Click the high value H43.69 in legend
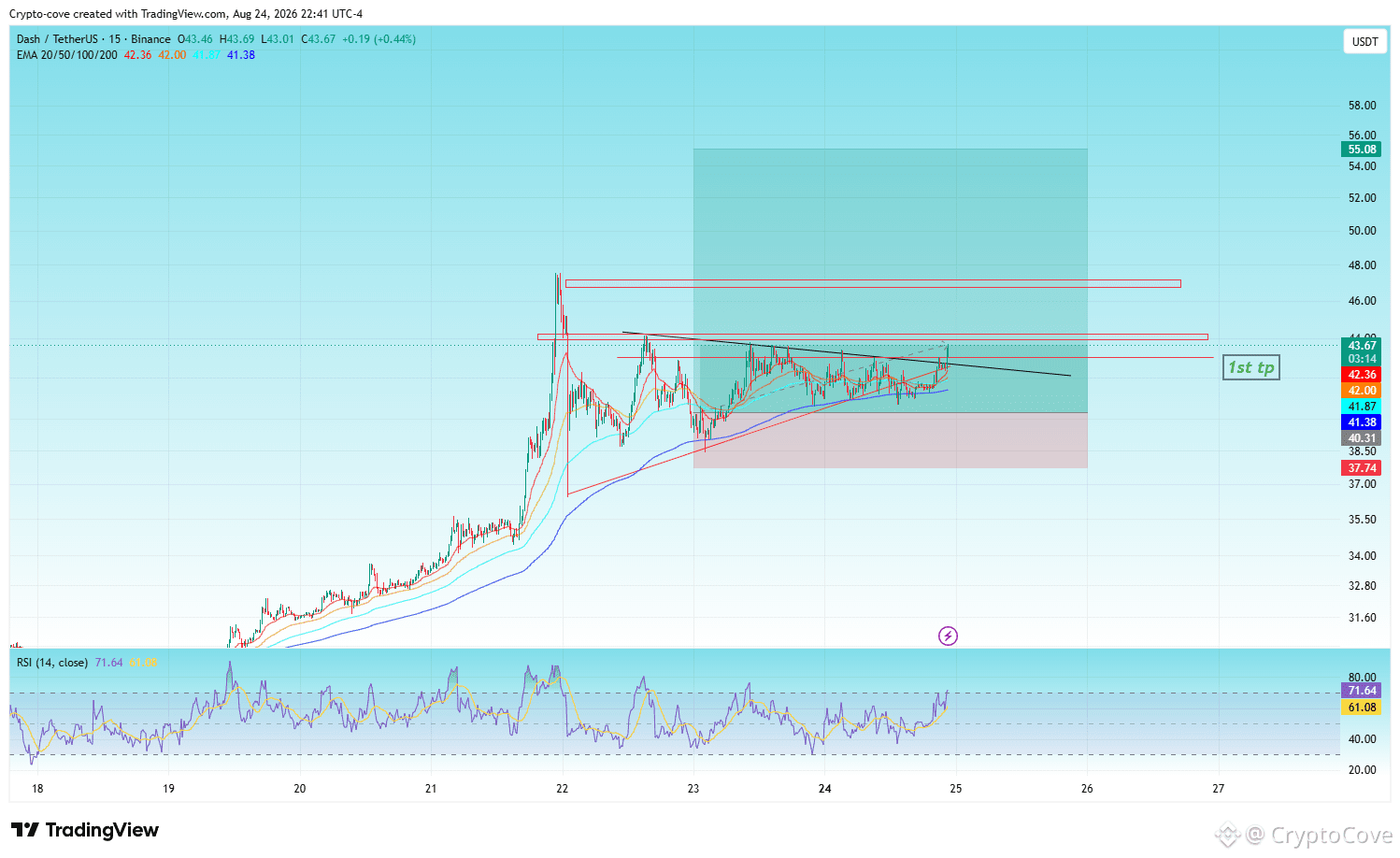The width and height of the screenshot is (1400, 858). click(236, 39)
